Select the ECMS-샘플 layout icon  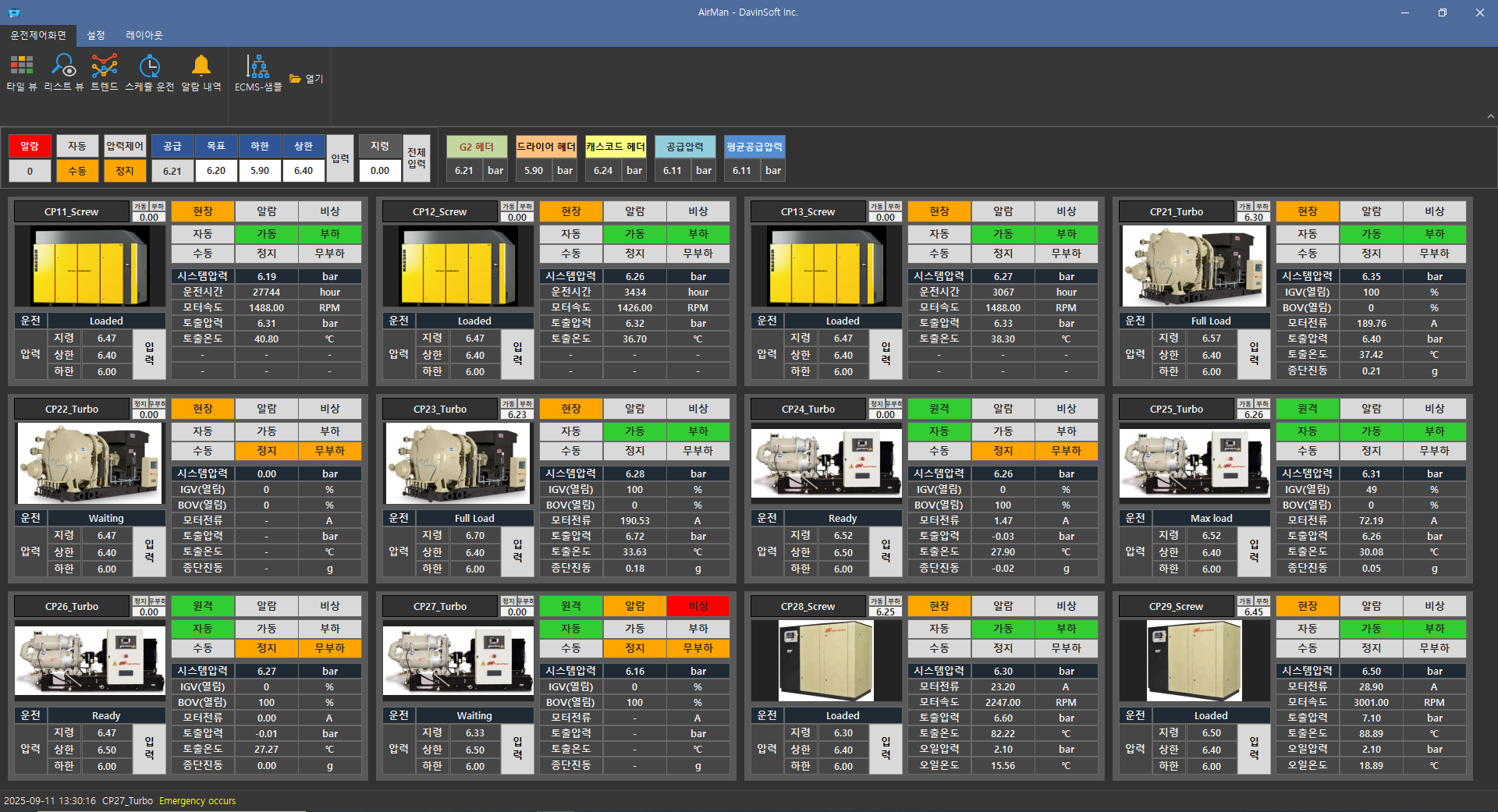click(x=257, y=73)
